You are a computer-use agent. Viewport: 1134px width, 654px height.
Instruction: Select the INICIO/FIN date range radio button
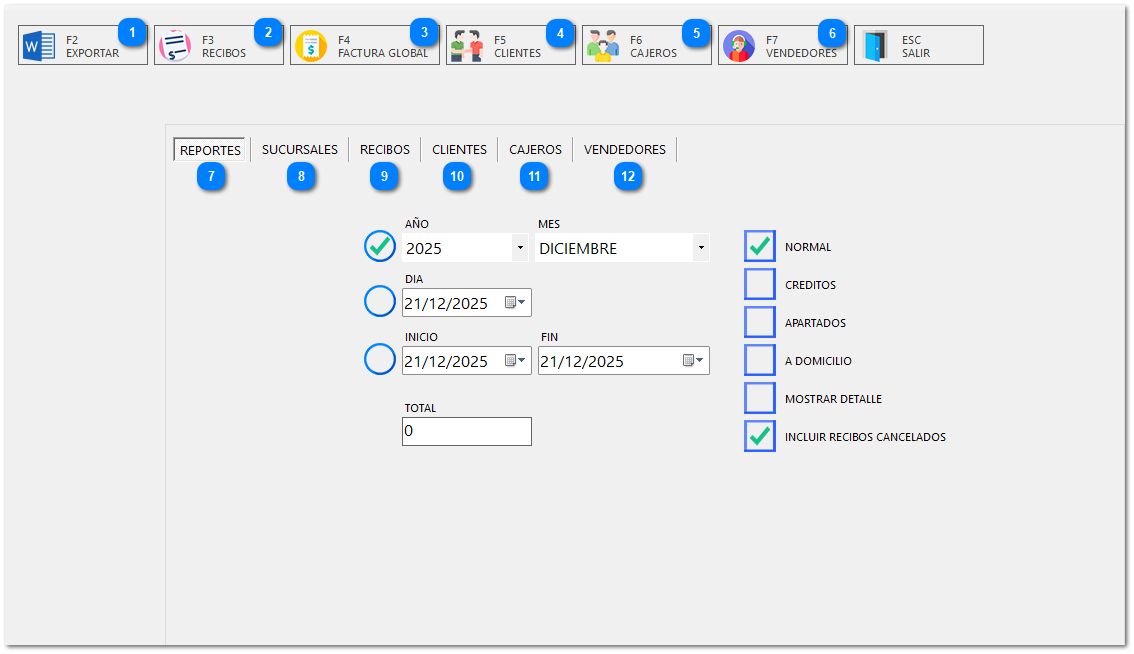click(380, 359)
